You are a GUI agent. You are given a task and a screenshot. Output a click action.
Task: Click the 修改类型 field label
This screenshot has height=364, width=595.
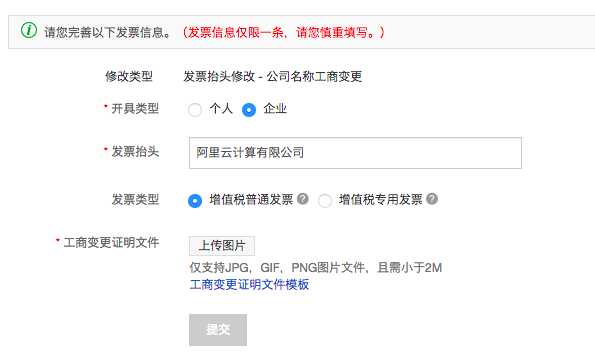(x=129, y=76)
